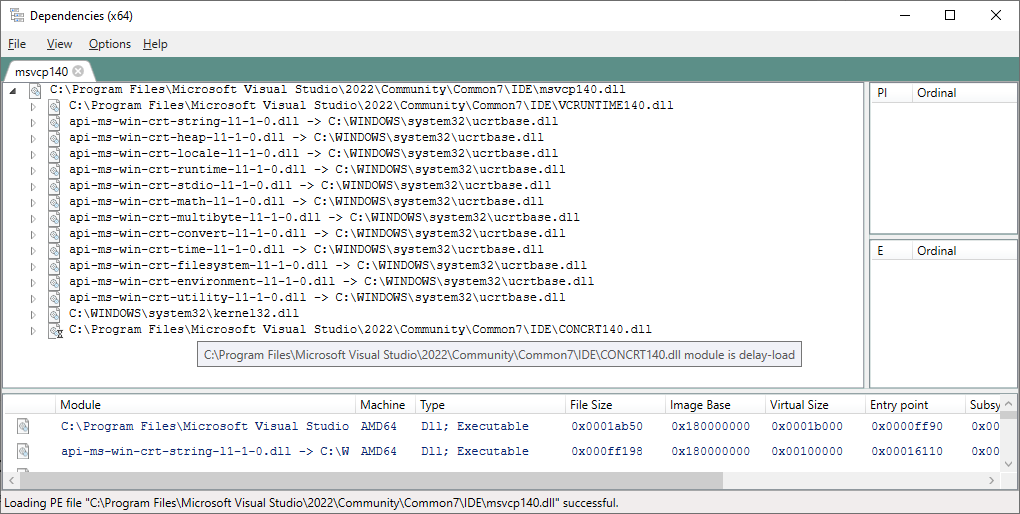Expand the api-ms-win-crt-runtime node
The width and height of the screenshot is (1020, 514).
pos(33,170)
